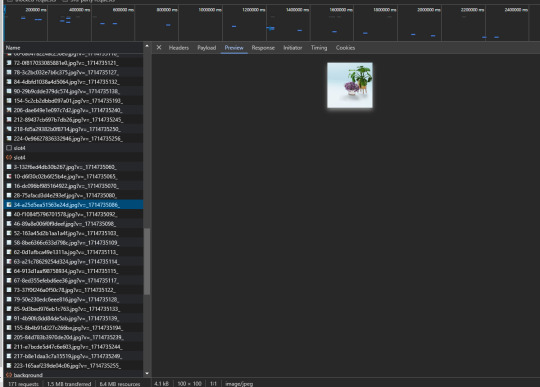Viewport: 540px width, 387px height.
Task: View the Cookies tab
Action: 345,48
